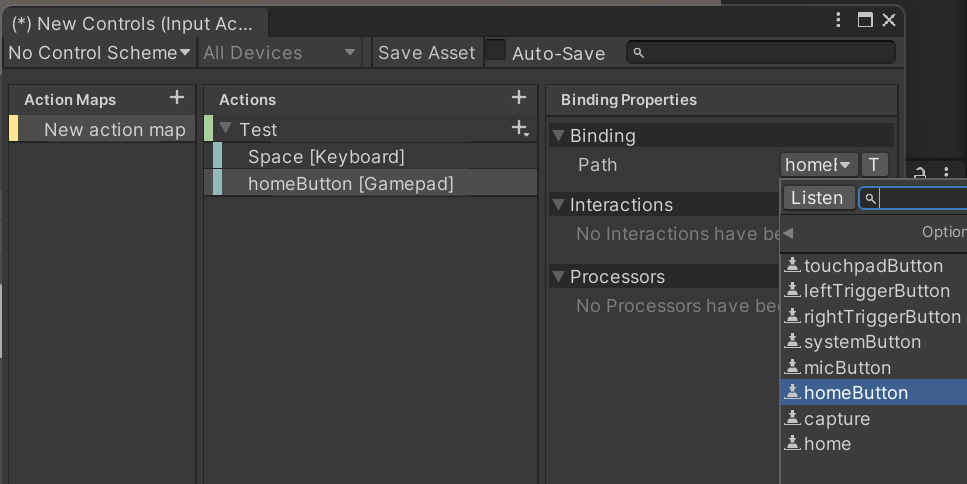Add a new action map with plus icon
Screen dimensions: 967x484
point(177,98)
